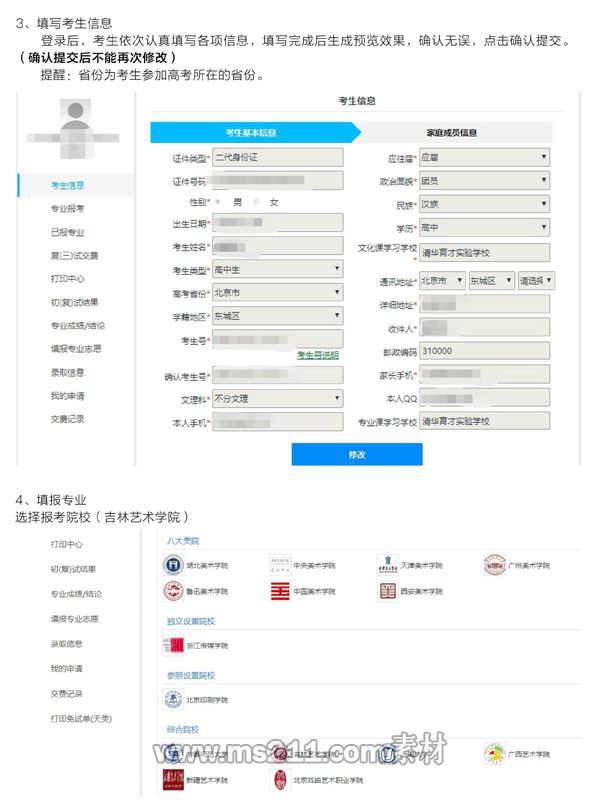
Task: Click the 邮政编码 input field
Action: click(483, 351)
